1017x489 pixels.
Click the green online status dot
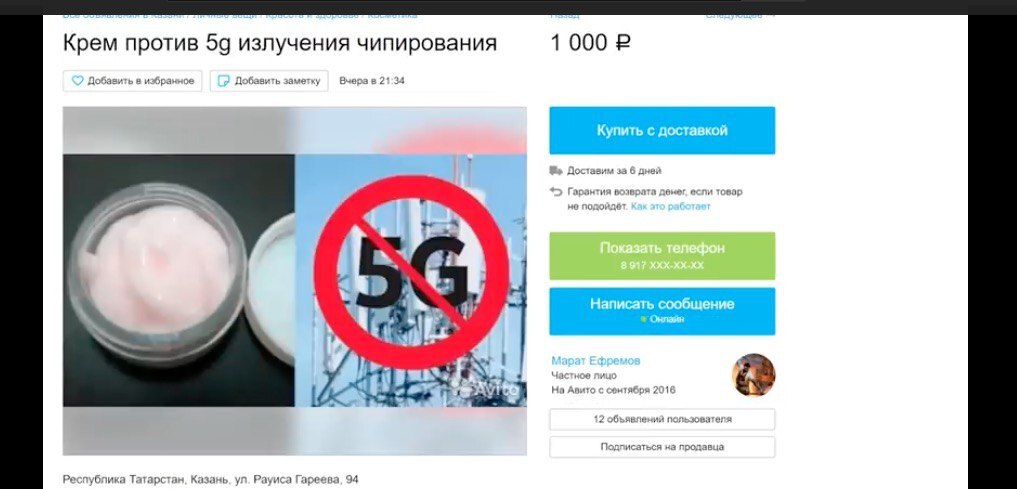[x=643, y=319]
